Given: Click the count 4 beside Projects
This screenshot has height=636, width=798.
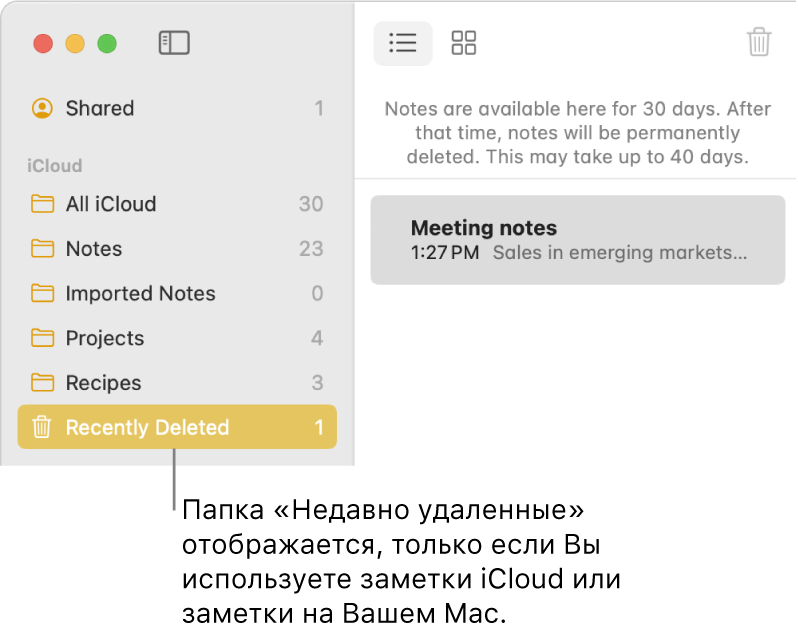Looking at the screenshot, I should tap(317, 338).
